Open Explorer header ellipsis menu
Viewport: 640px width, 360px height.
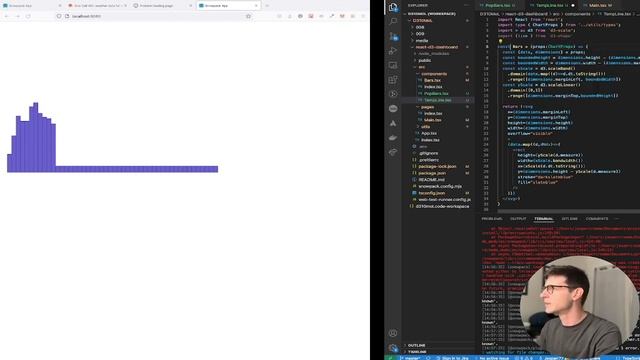[x=467, y=5]
